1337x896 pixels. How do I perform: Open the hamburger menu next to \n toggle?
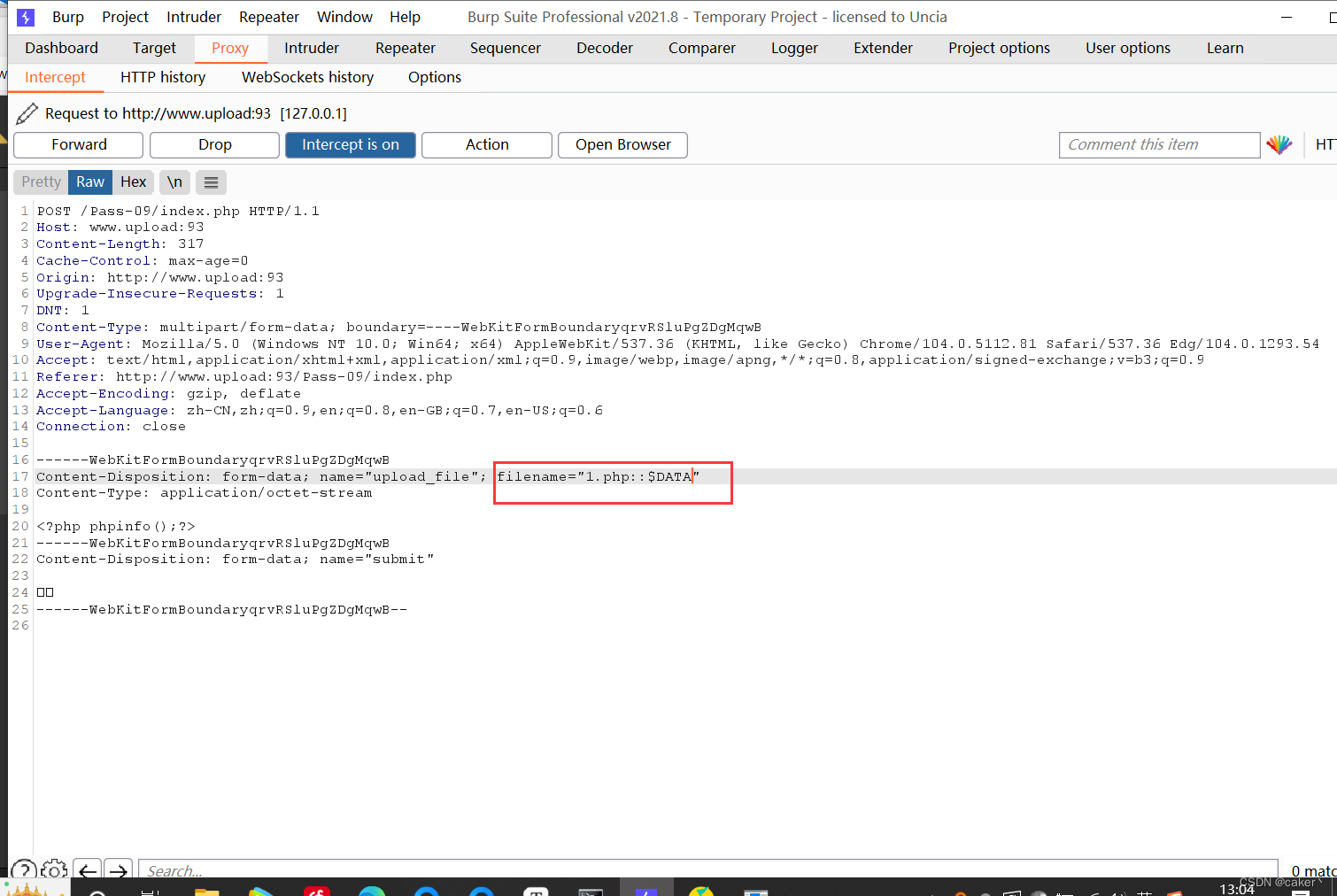tap(211, 182)
